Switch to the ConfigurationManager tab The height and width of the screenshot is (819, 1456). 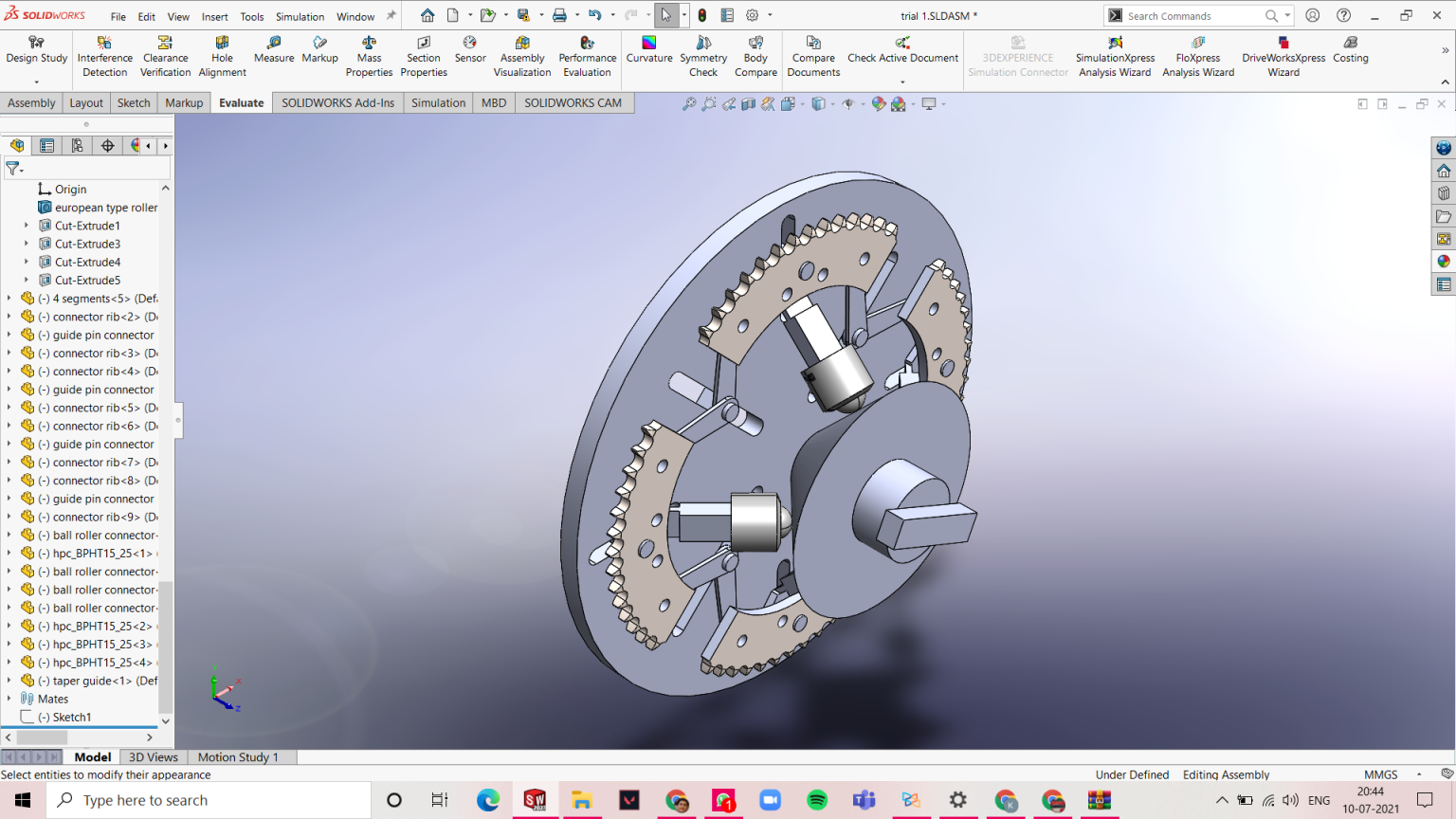(x=77, y=145)
